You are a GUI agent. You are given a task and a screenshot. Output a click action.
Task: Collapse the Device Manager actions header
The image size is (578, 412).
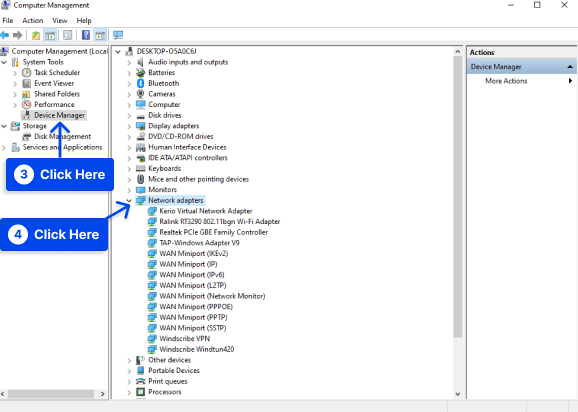(570, 67)
